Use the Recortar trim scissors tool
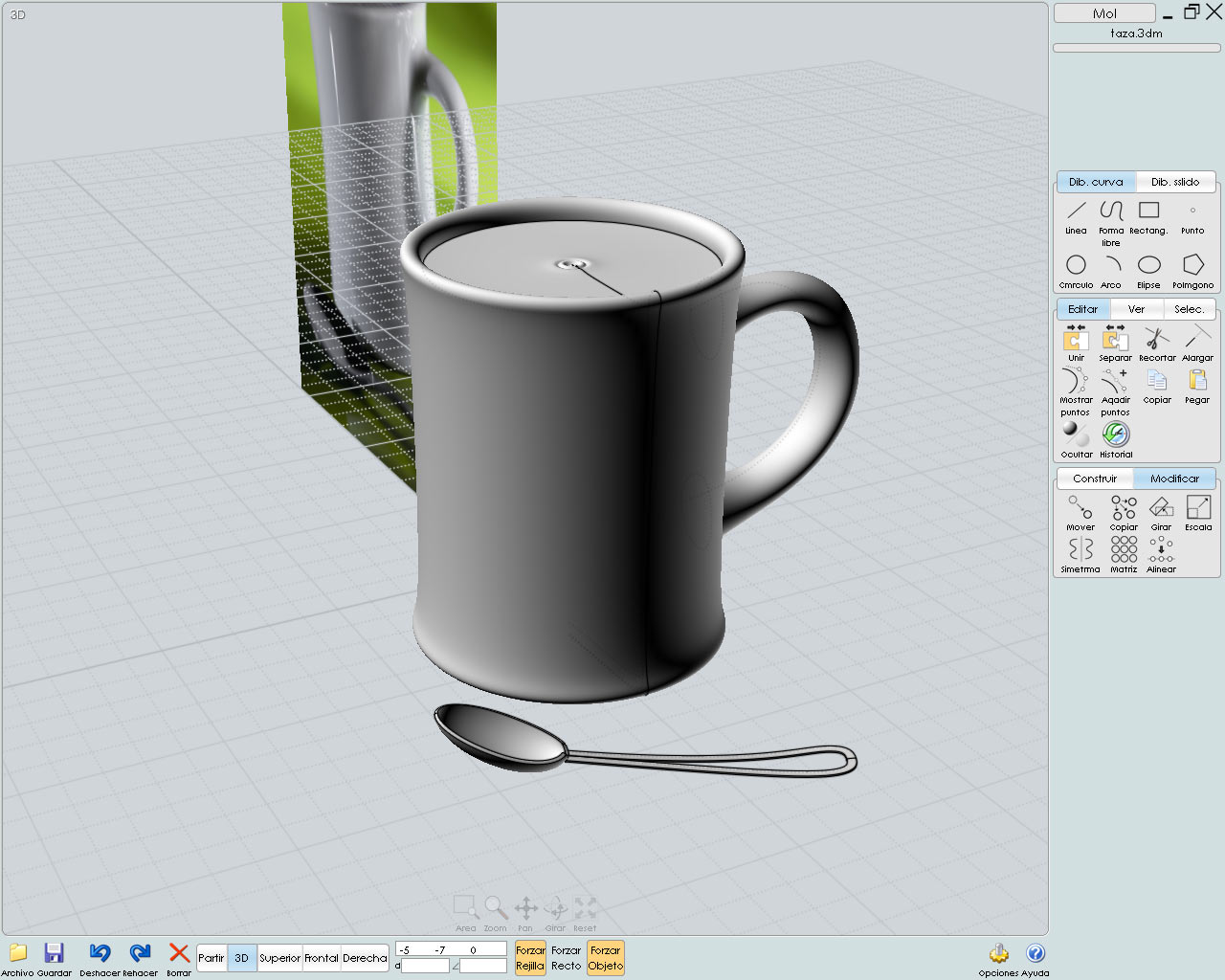The width and height of the screenshot is (1225, 980). pos(1157,343)
